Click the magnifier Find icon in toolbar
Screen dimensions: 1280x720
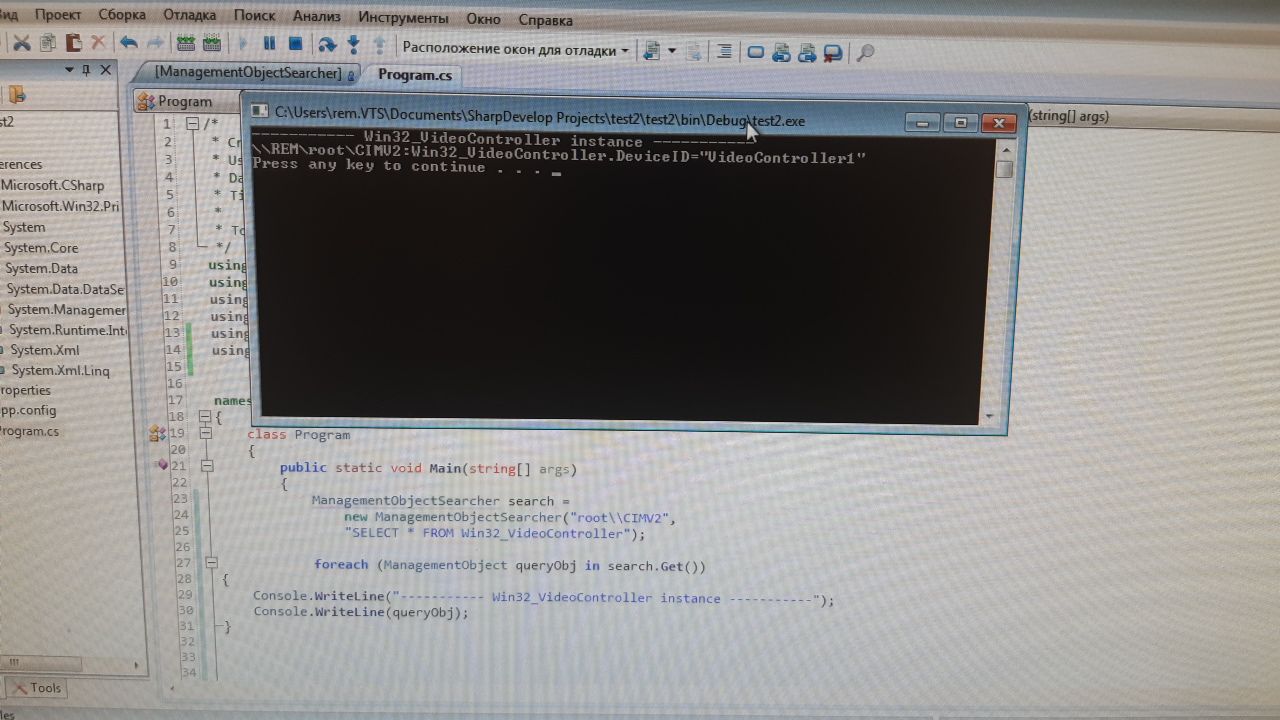(866, 53)
